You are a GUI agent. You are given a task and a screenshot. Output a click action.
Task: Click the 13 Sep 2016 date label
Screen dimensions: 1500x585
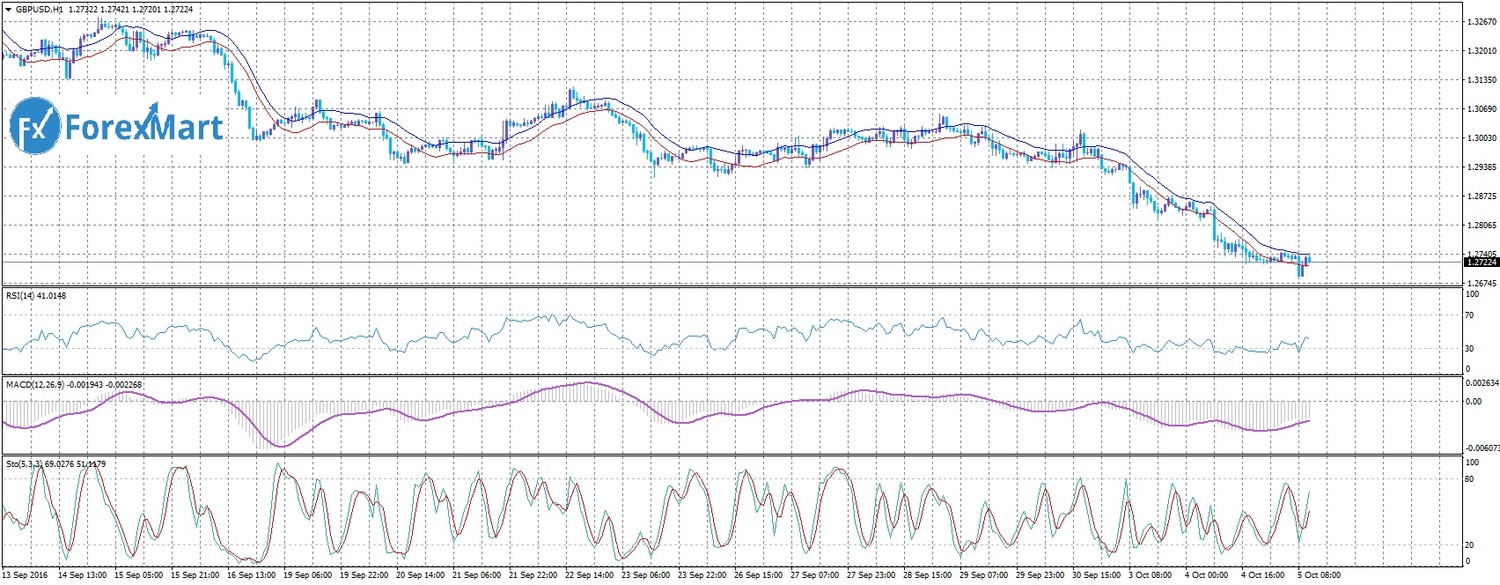point(27,577)
